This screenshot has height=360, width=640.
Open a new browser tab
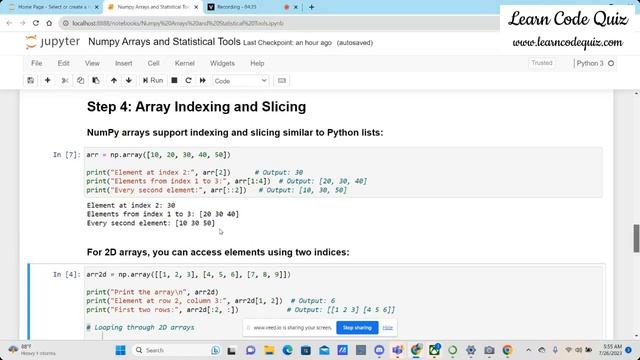tap(311, 7)
